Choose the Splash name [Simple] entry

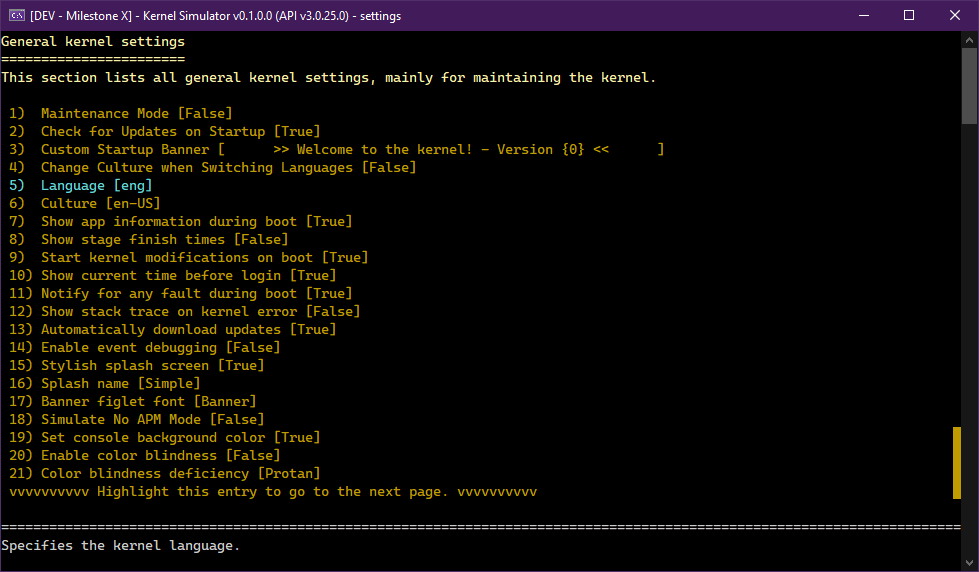click(120, 384)
